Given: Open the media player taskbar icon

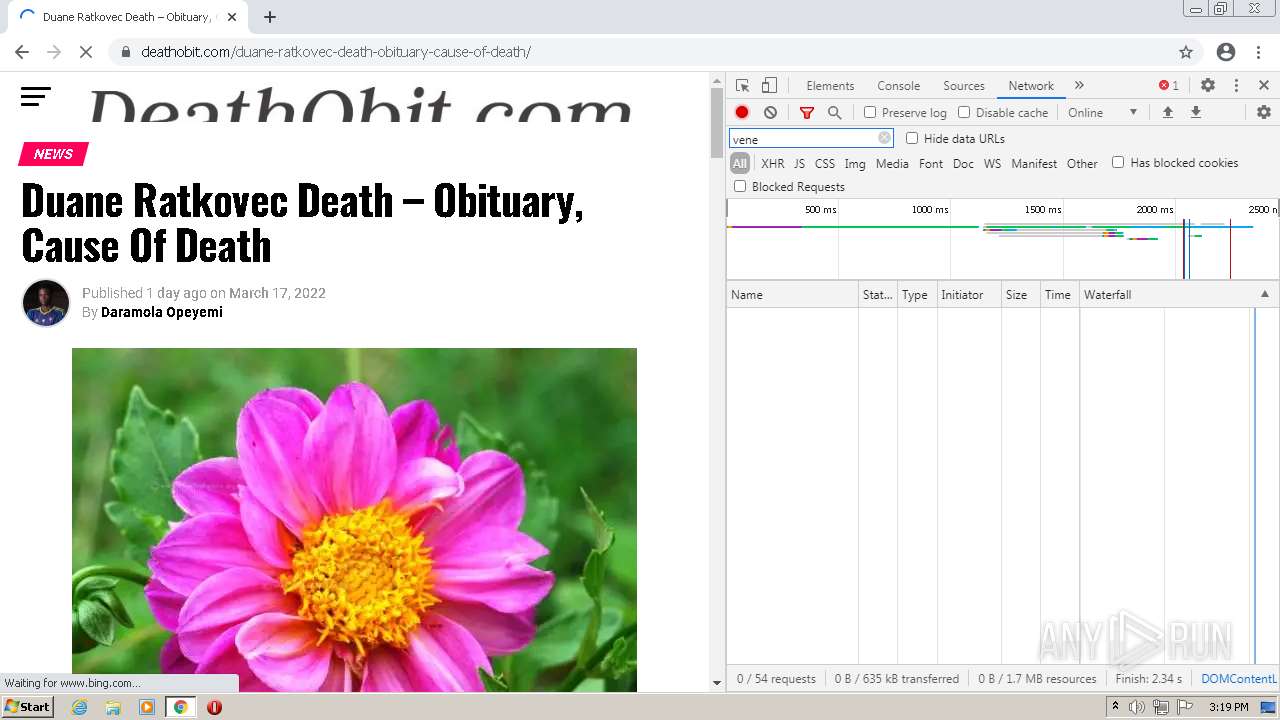Looking at the screenshot, I should [x=147, y=707].
